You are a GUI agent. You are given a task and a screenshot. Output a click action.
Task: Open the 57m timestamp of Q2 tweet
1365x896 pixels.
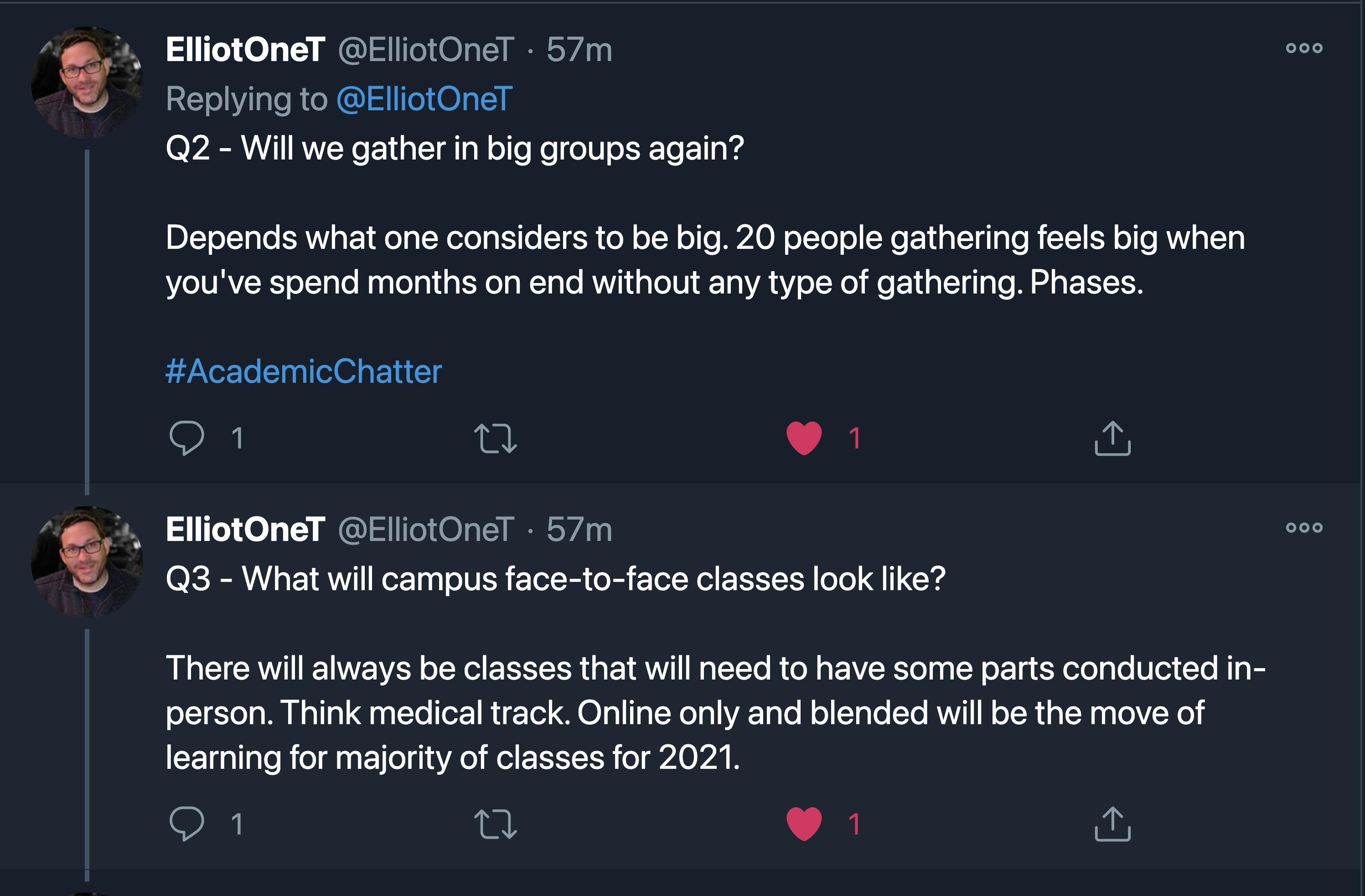(x=579, y=49)
